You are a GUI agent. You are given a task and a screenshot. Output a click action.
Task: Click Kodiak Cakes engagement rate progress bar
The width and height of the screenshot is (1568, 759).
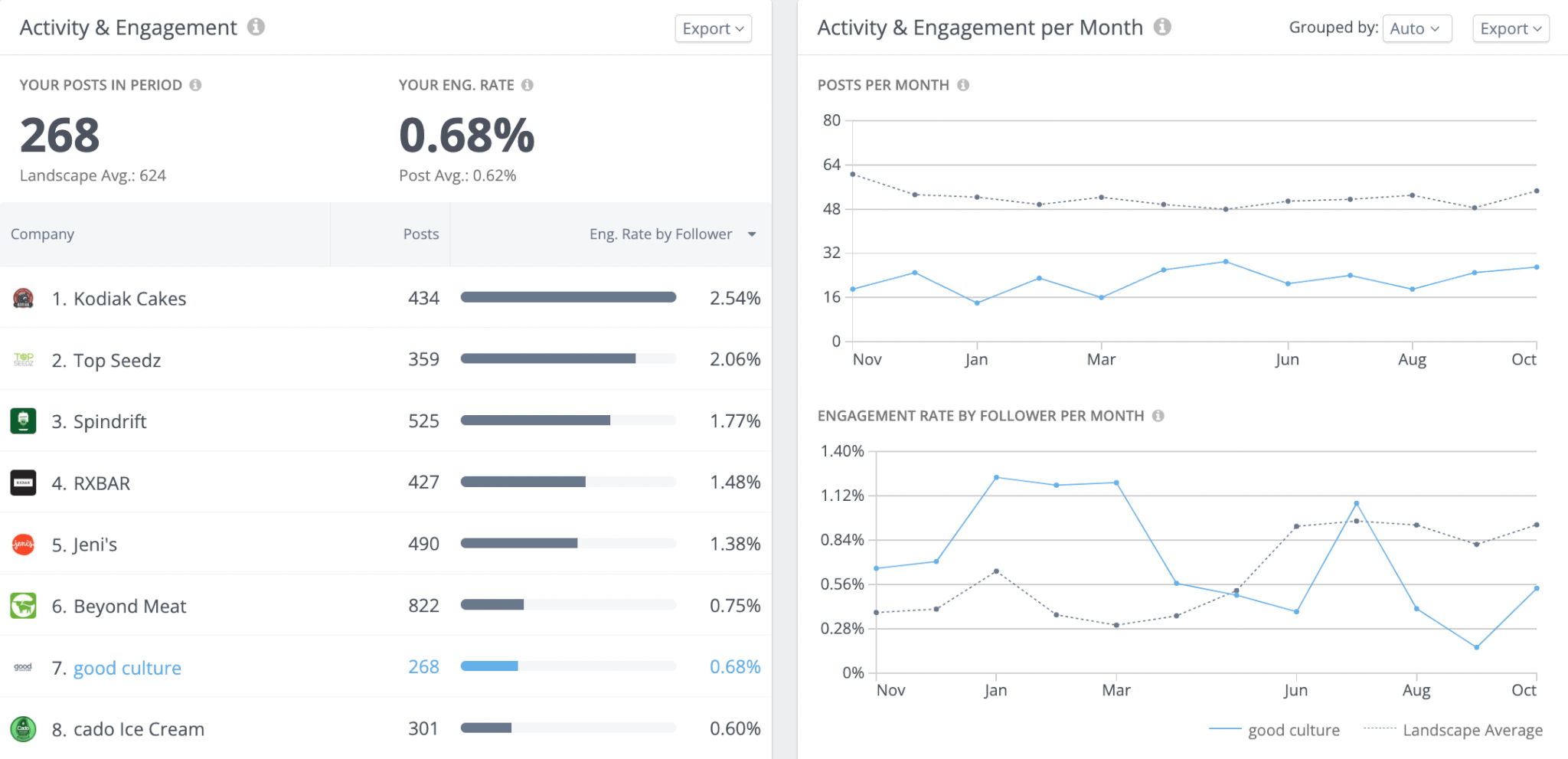567,296
